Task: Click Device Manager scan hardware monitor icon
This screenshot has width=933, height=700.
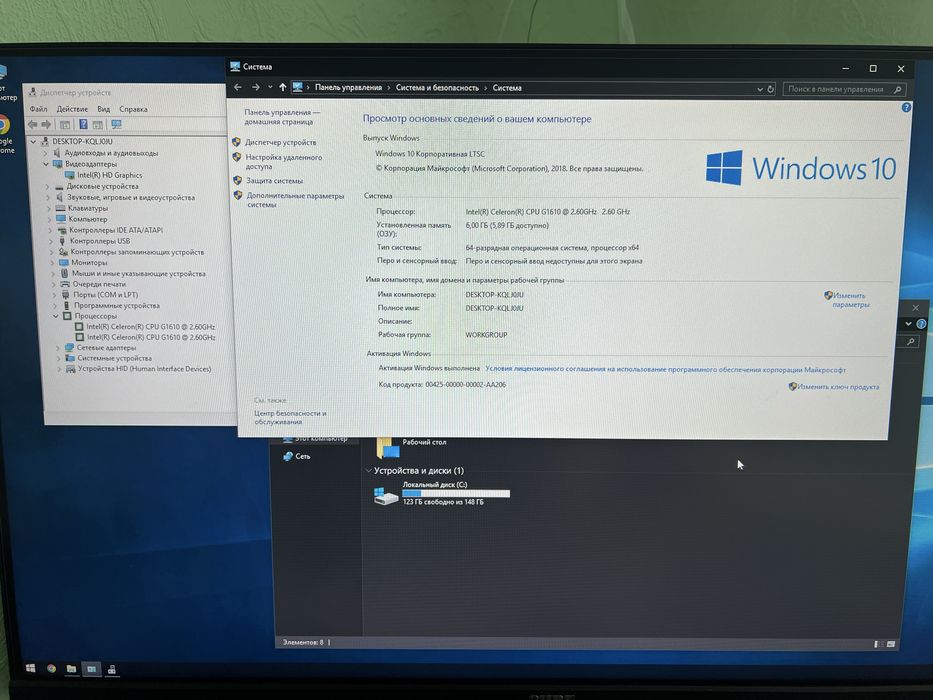Action: pyautogui.click(x=116, y=124)
